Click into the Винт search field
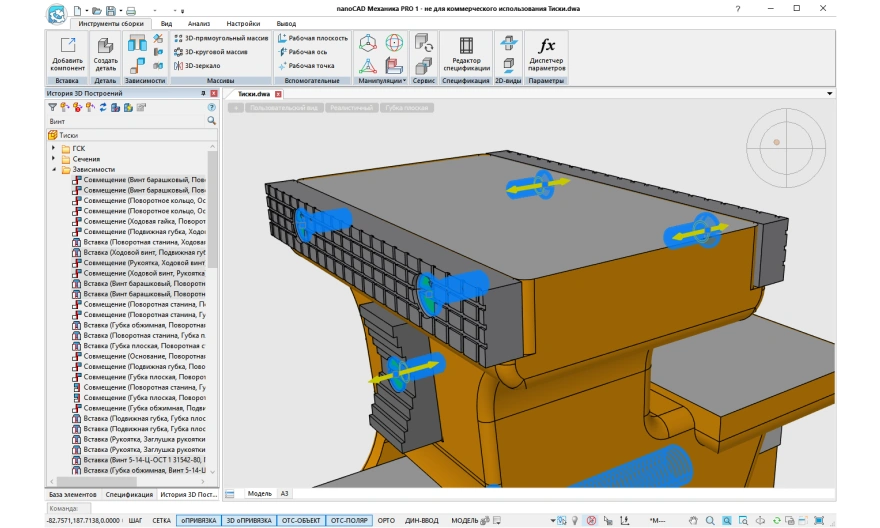The width and height of the screenshot is (880, 528). pyautogui.click(x=120, y=120)
